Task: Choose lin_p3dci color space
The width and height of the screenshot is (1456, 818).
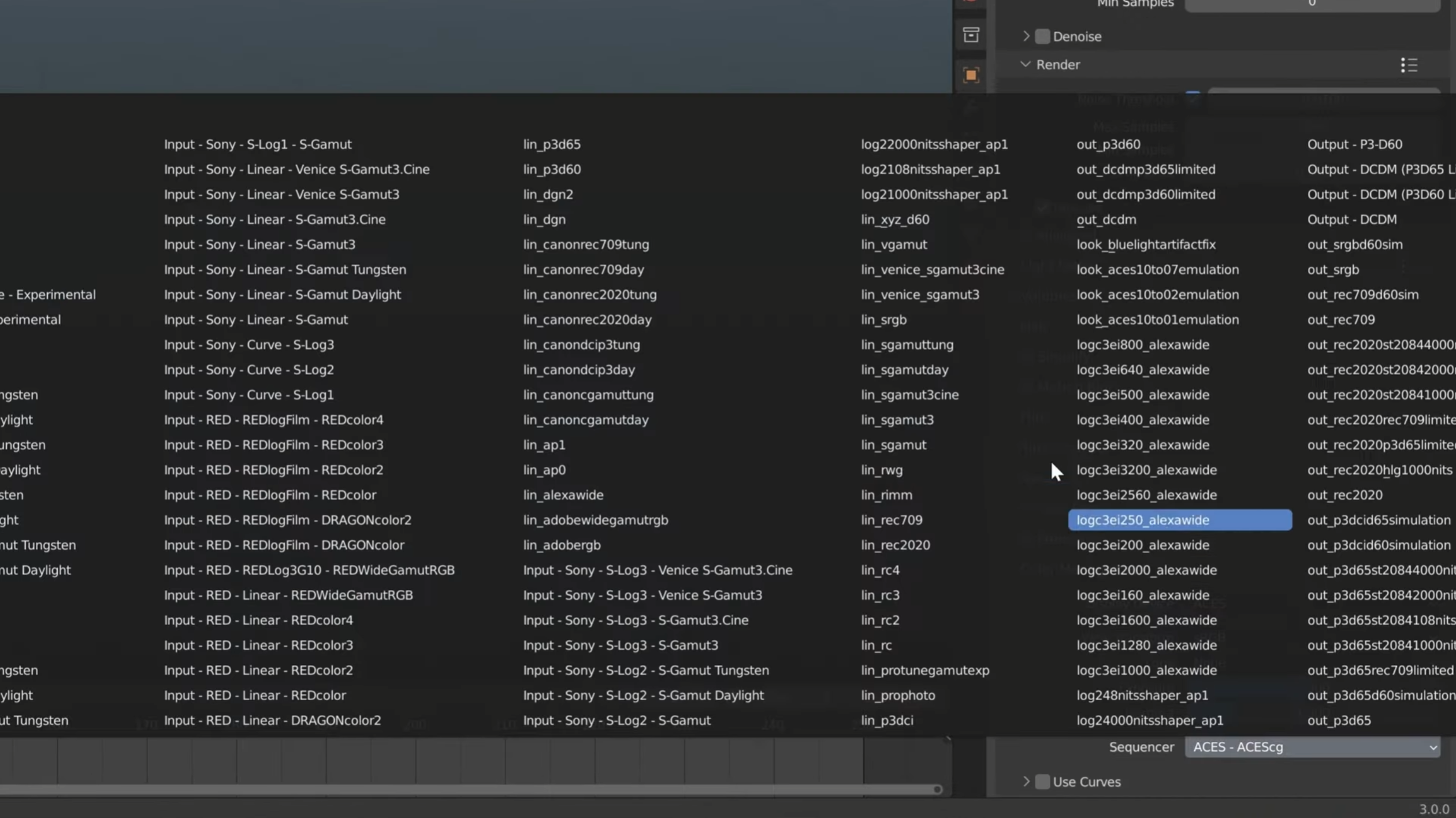Action: pyautogui.click(x=886, y=720)
